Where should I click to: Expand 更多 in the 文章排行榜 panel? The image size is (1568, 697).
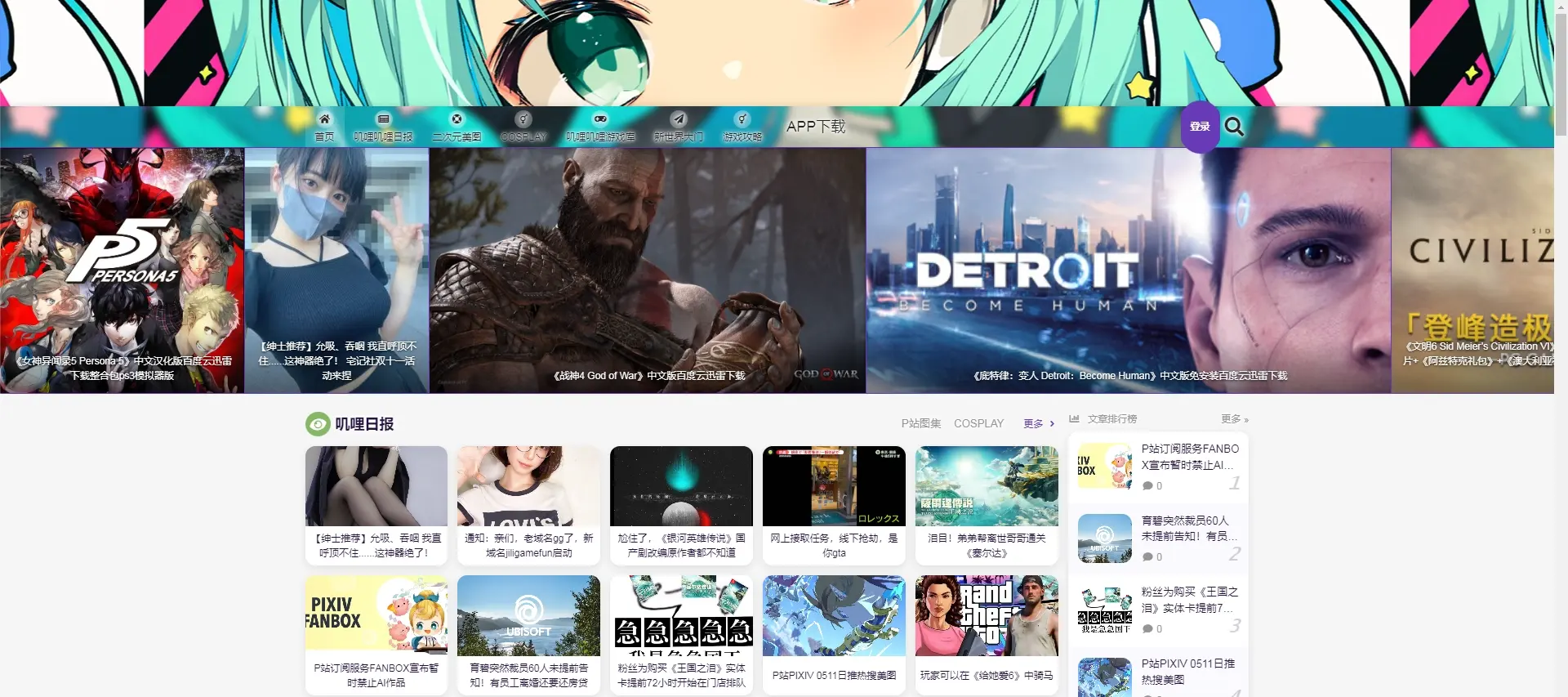(1234, 419)
